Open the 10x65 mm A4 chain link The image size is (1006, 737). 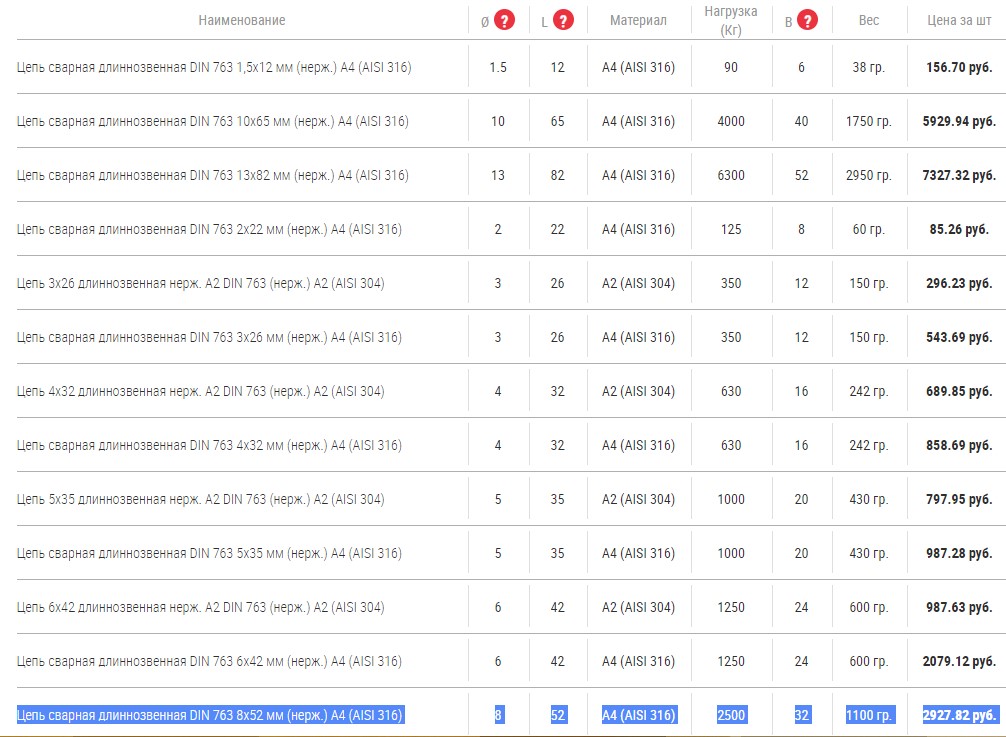click(x=212, y=121)
